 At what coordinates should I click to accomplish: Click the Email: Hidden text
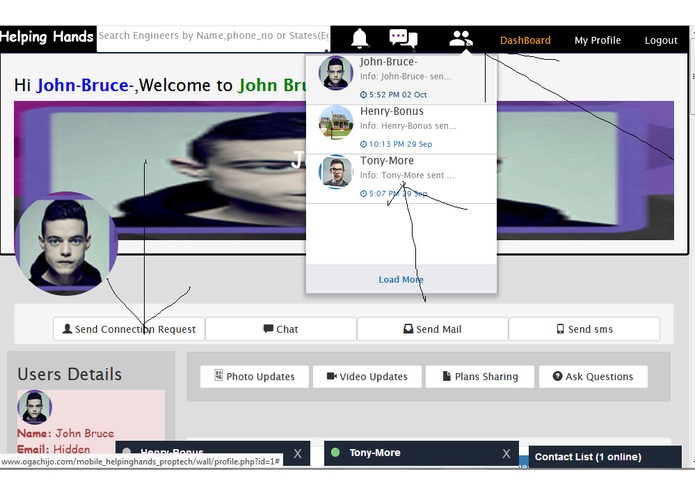click(x=54, y=449)
